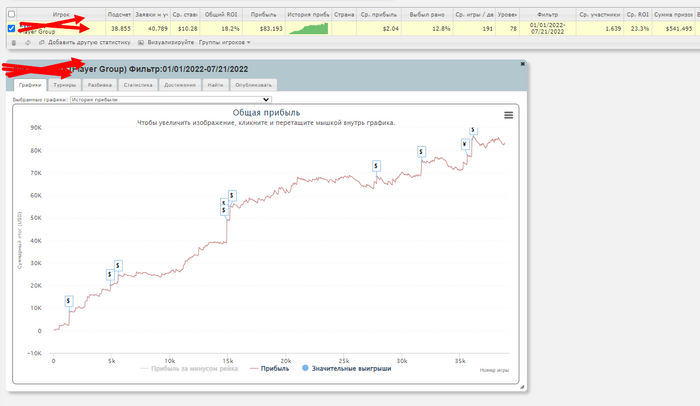The image size is (700, 406).
Task: Click the 'Выбыл рано' column header
Action: (427, 14)
